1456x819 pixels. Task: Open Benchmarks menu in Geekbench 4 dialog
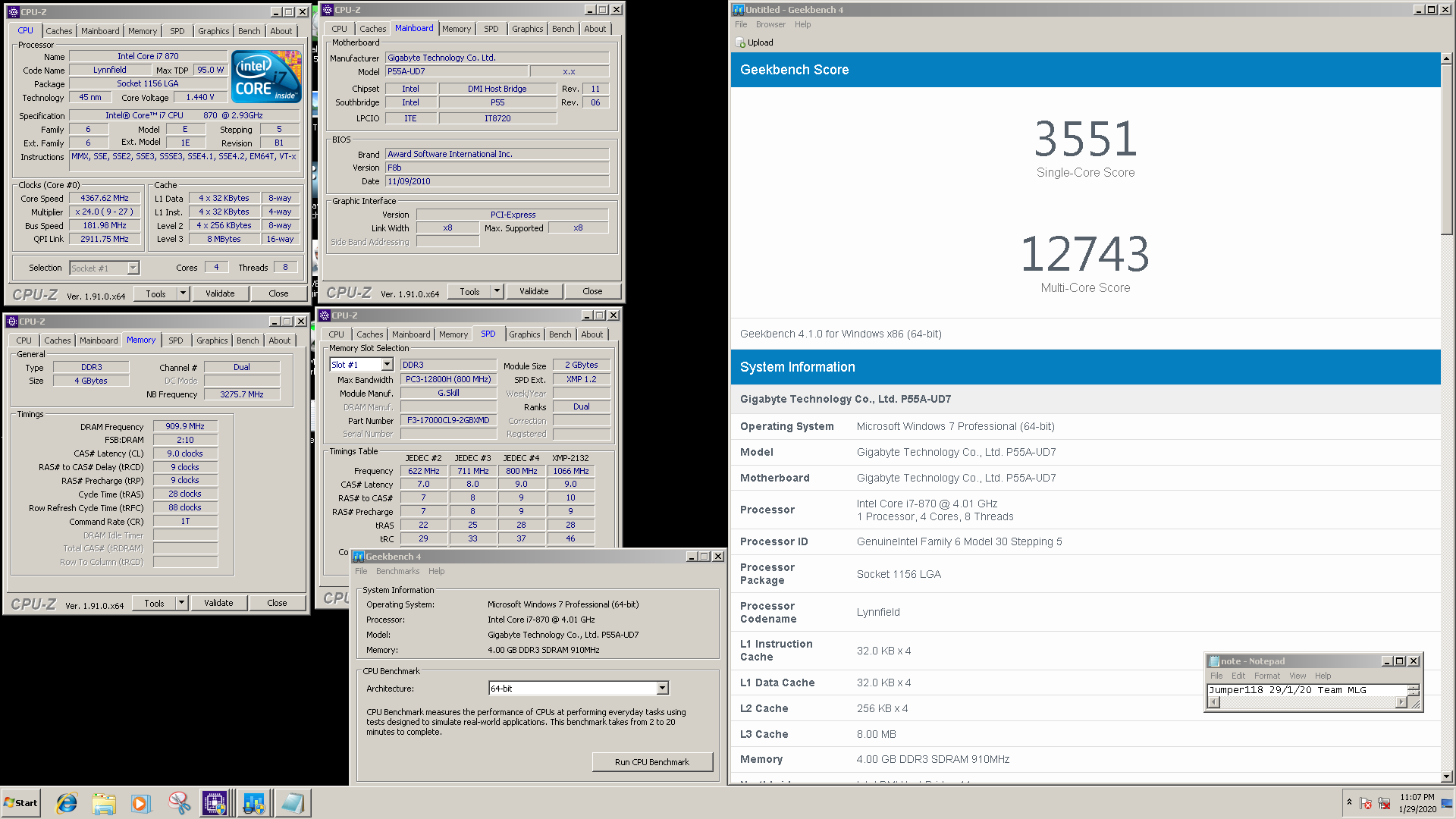[397, 571]
